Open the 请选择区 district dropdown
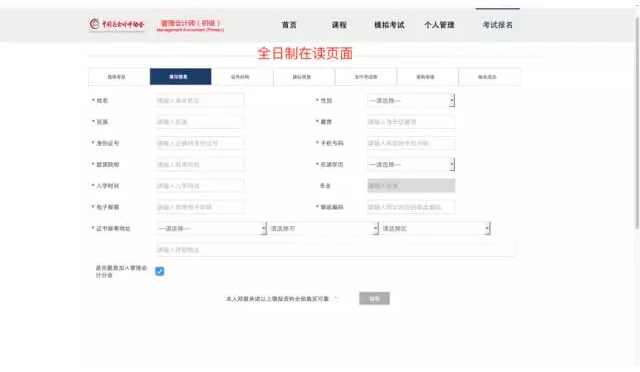The height and width of the screenshot is (372, 640). [x=435, y=229]
